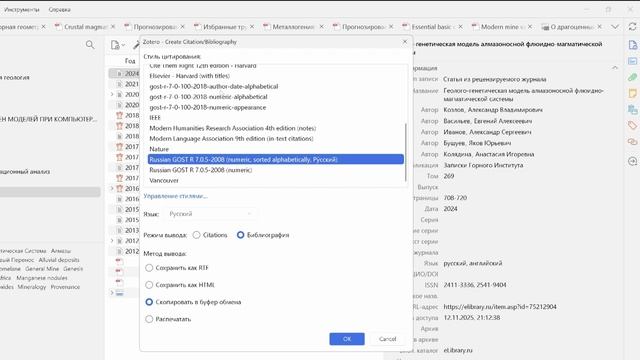Click Cancel in the bibliography dialog

[x=387, y=339]
